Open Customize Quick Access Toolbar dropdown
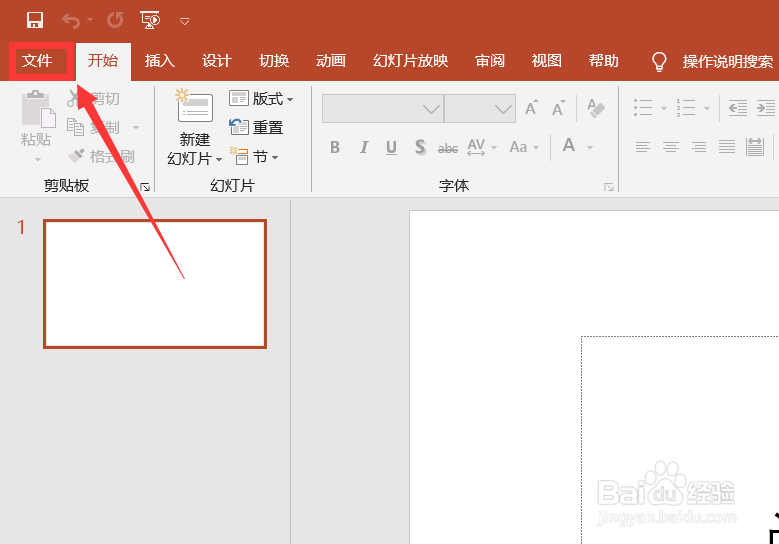Image resolution: width=779 pixels, height=544 pixels. pyautogui.click(x=184, y=21)
